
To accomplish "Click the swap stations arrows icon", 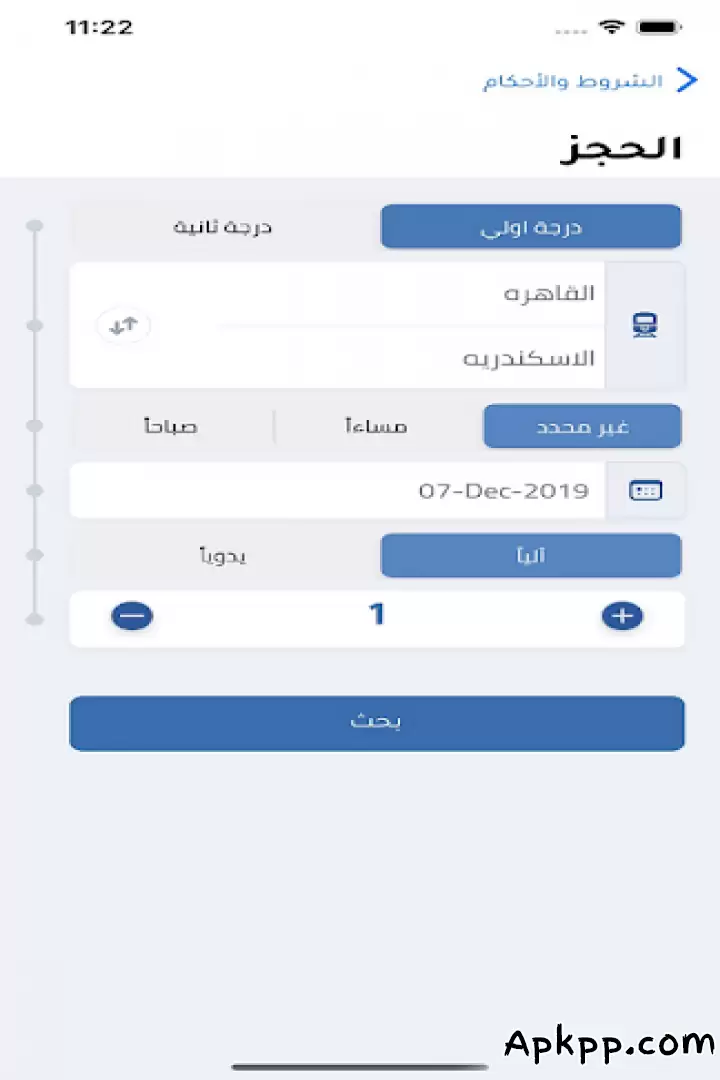I will pyautogui.click(x=123, y=325).
